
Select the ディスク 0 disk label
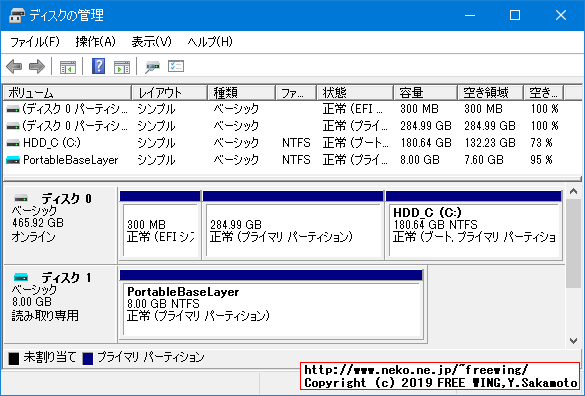[x=66, y=199]
